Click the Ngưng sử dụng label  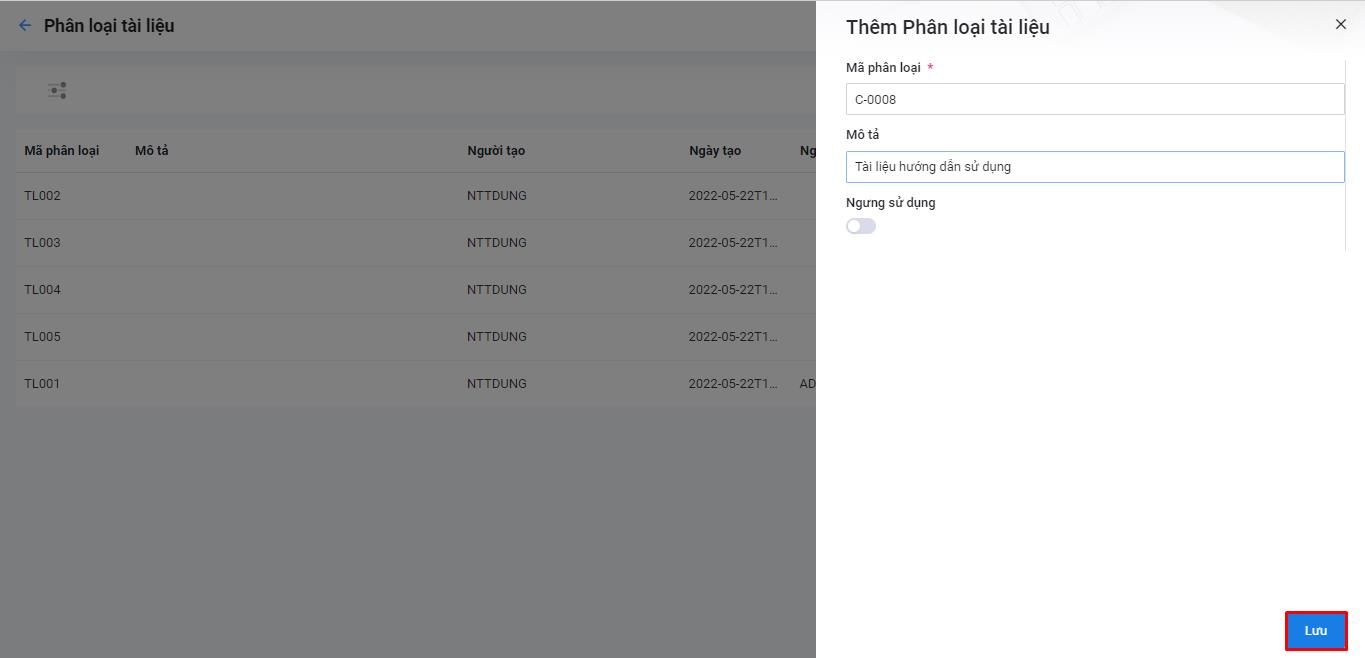click(x=891, y=203)
